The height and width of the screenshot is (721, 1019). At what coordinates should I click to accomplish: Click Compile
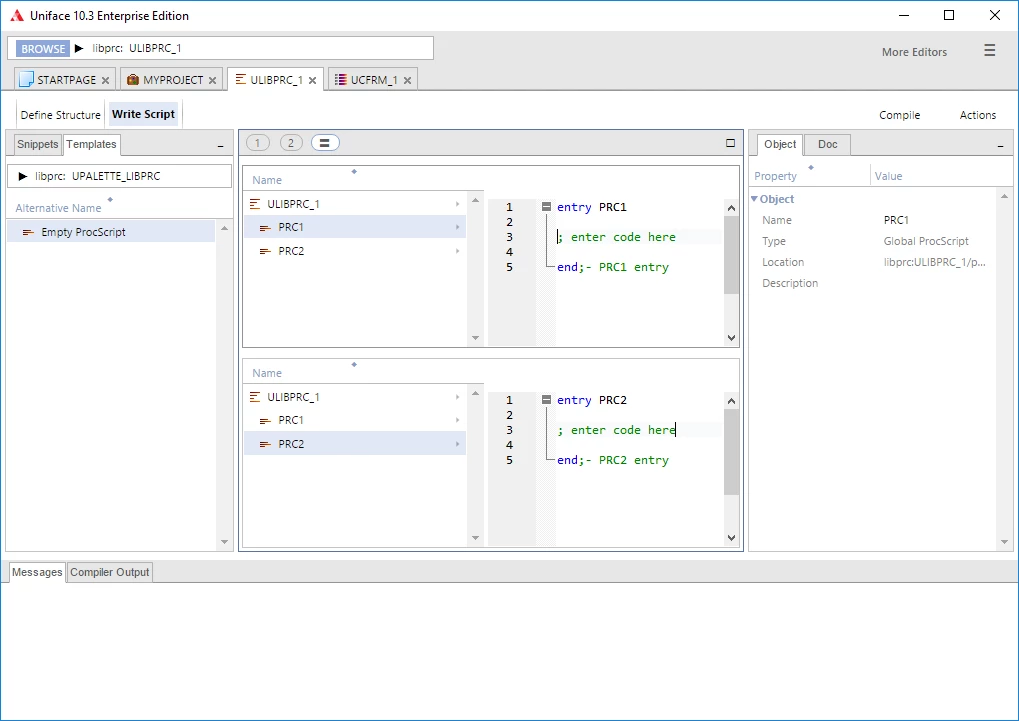[x=899, y=115]
